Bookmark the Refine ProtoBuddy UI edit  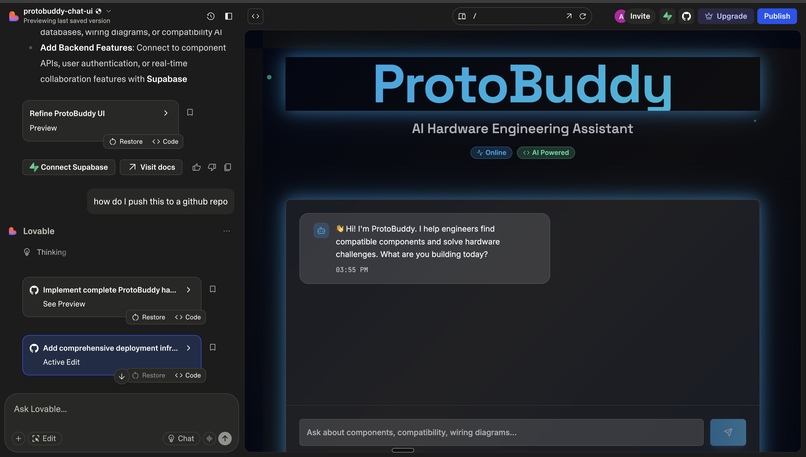point(190,113)
